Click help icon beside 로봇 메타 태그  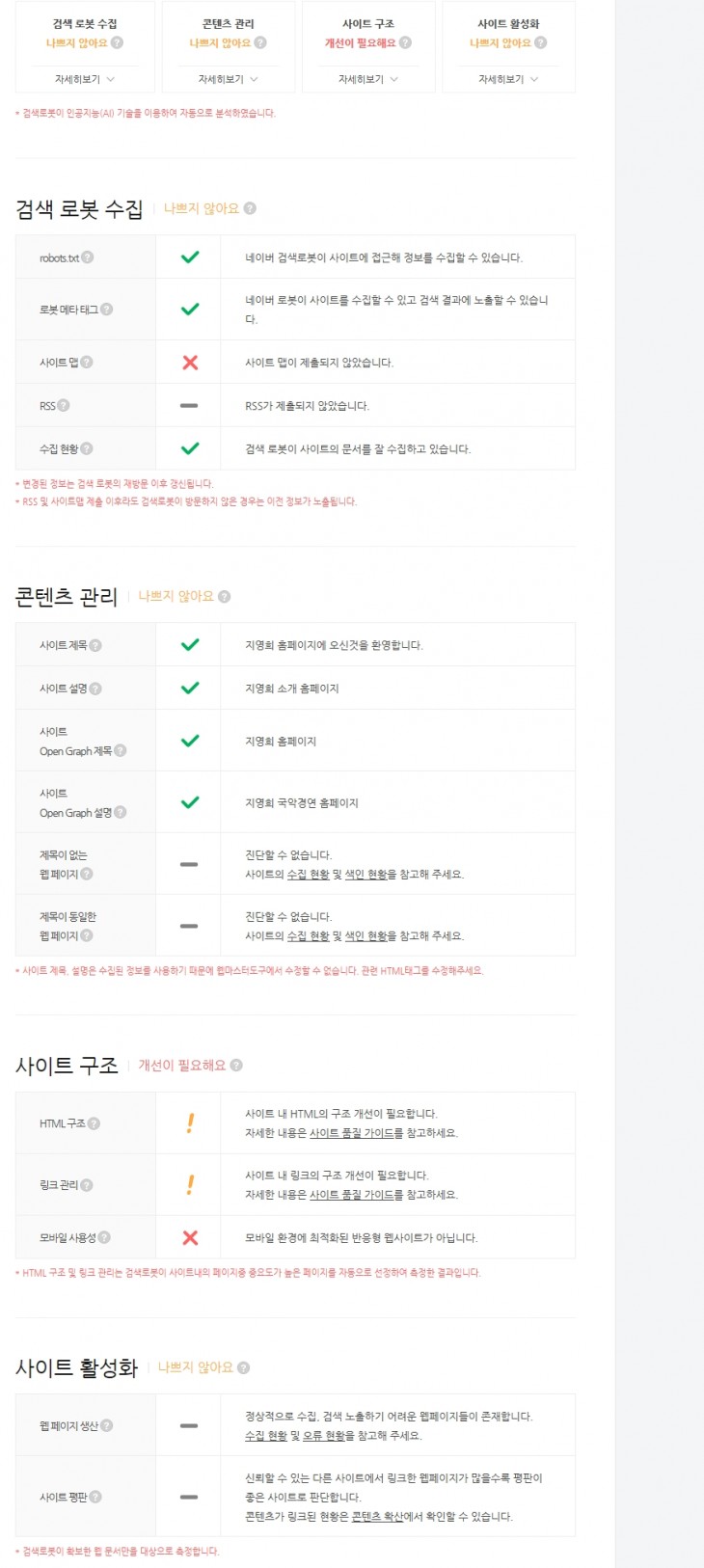point(107,310)
